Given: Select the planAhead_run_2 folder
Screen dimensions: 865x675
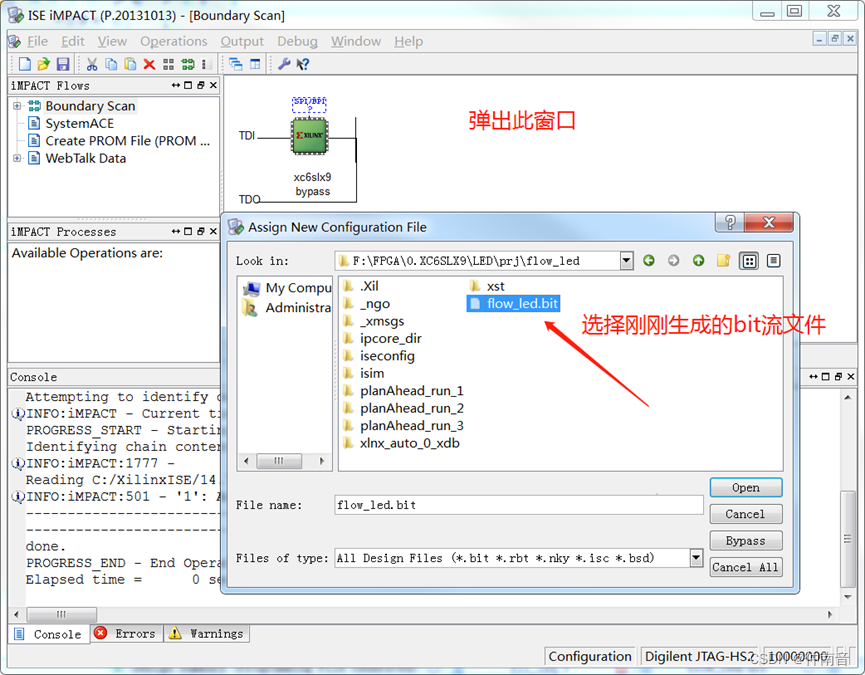Looking at the screenshot, I should (x=403, y=409).
